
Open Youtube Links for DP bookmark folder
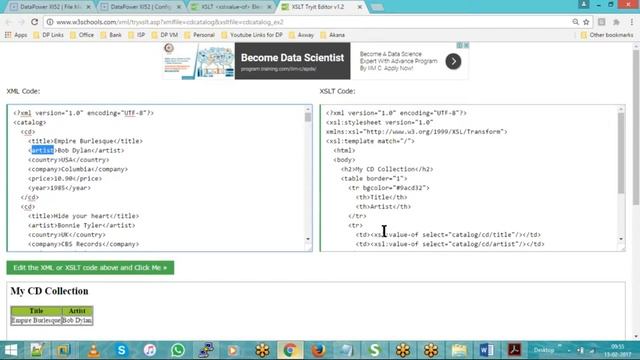252,35
